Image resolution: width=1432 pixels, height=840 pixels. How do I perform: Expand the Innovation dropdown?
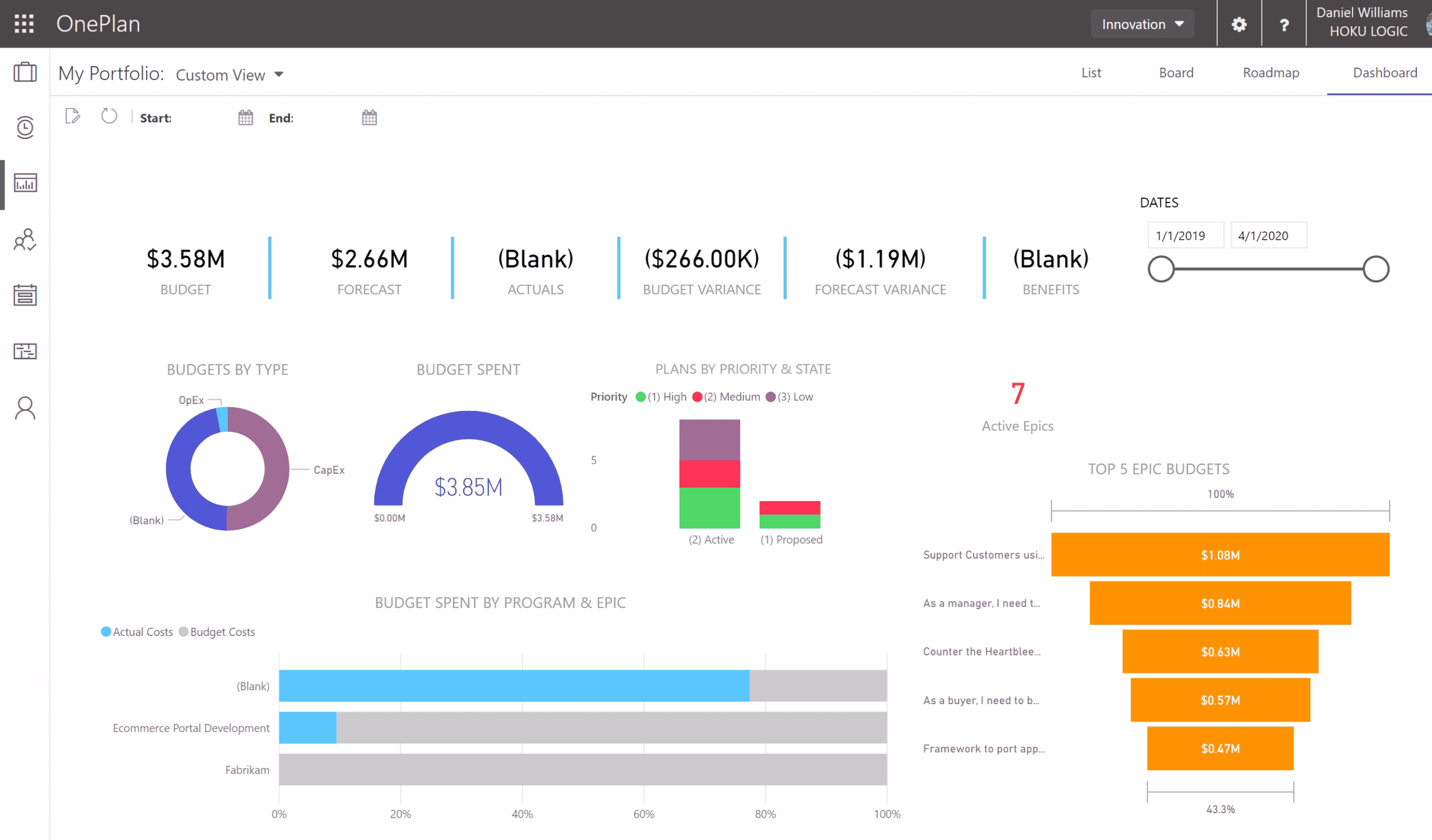(x=1142, y=24)
